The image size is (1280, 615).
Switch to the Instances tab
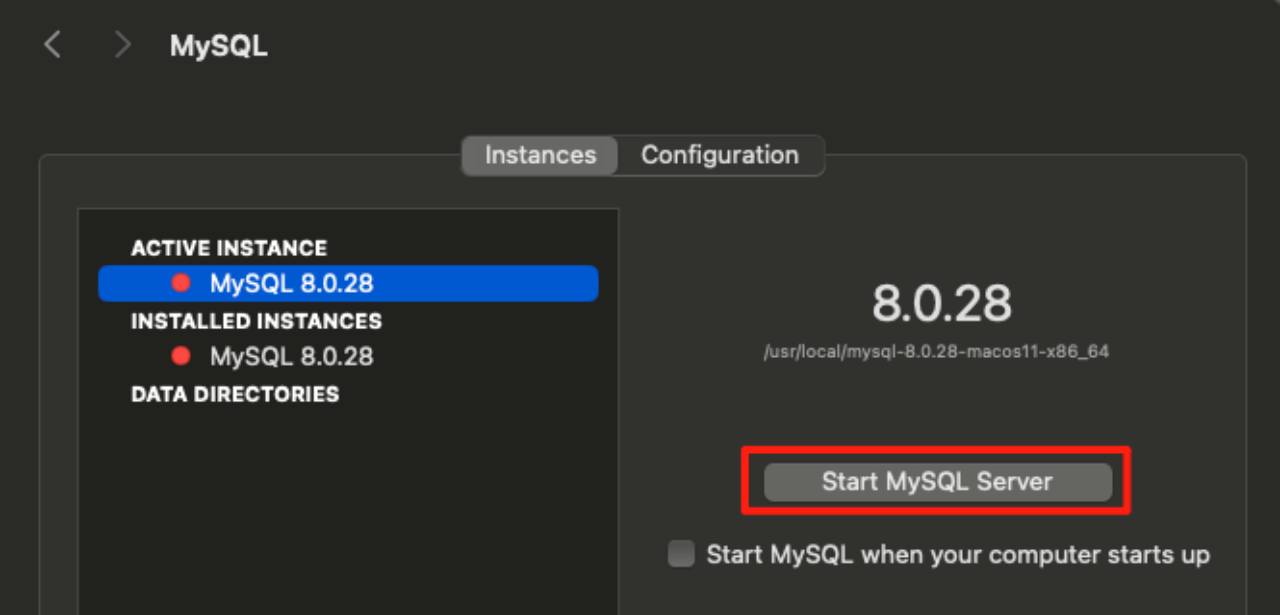(x=540, y=155)
